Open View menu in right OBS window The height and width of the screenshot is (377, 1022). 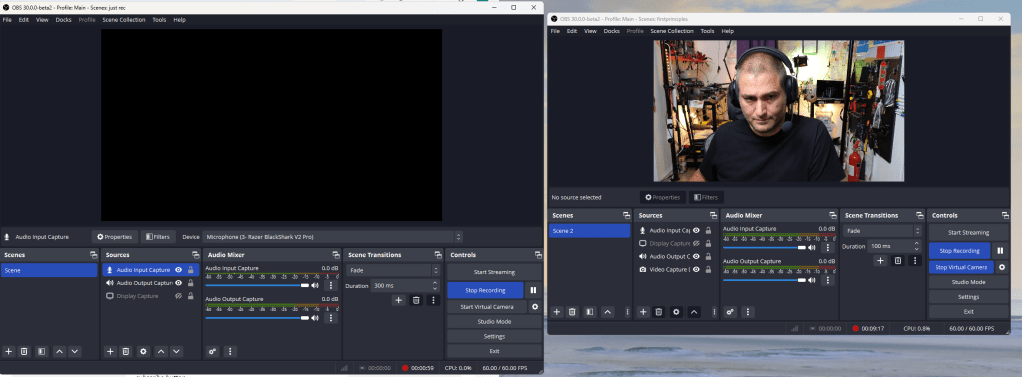coord(591,31)
